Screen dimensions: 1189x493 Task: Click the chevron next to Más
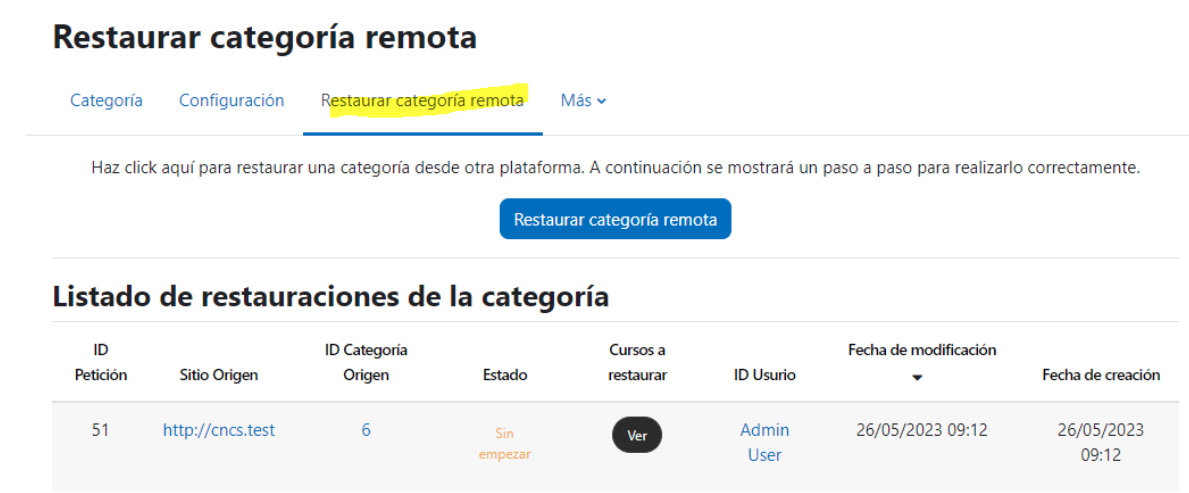[601, 101]
